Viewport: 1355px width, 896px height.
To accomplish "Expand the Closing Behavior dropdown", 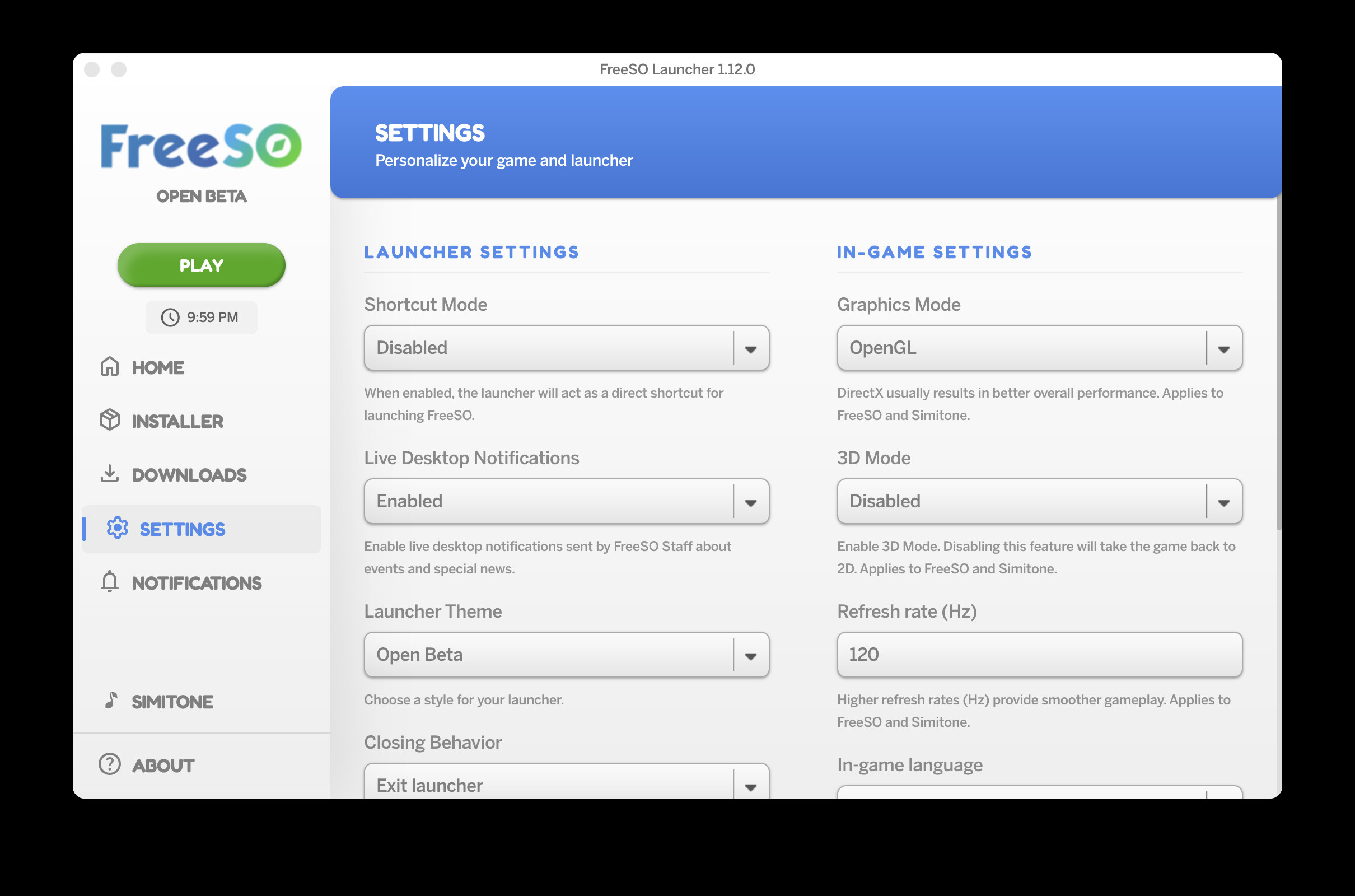I will tap(566, 785).
